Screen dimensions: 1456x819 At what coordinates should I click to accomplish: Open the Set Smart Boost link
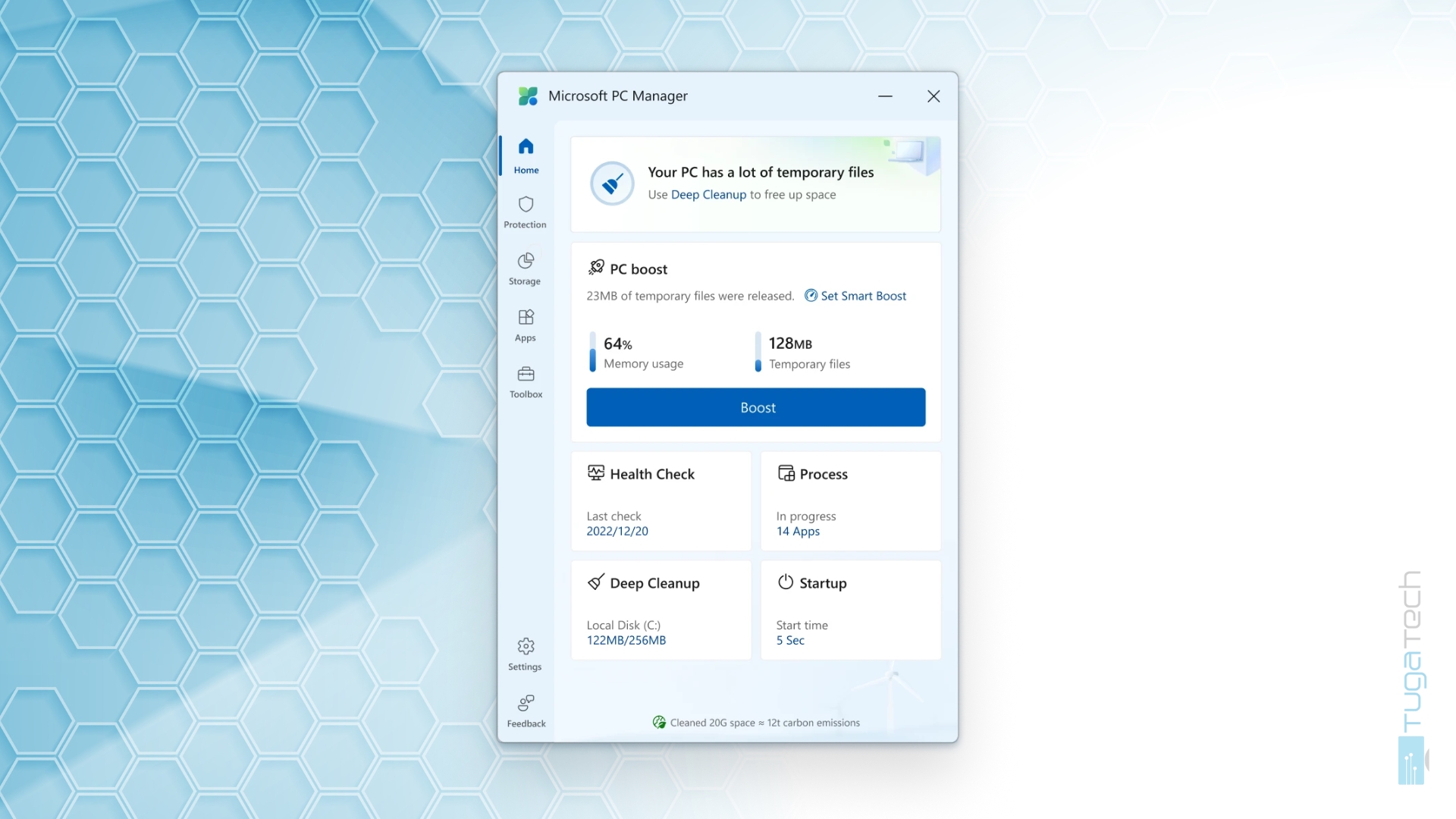(863, 296)
